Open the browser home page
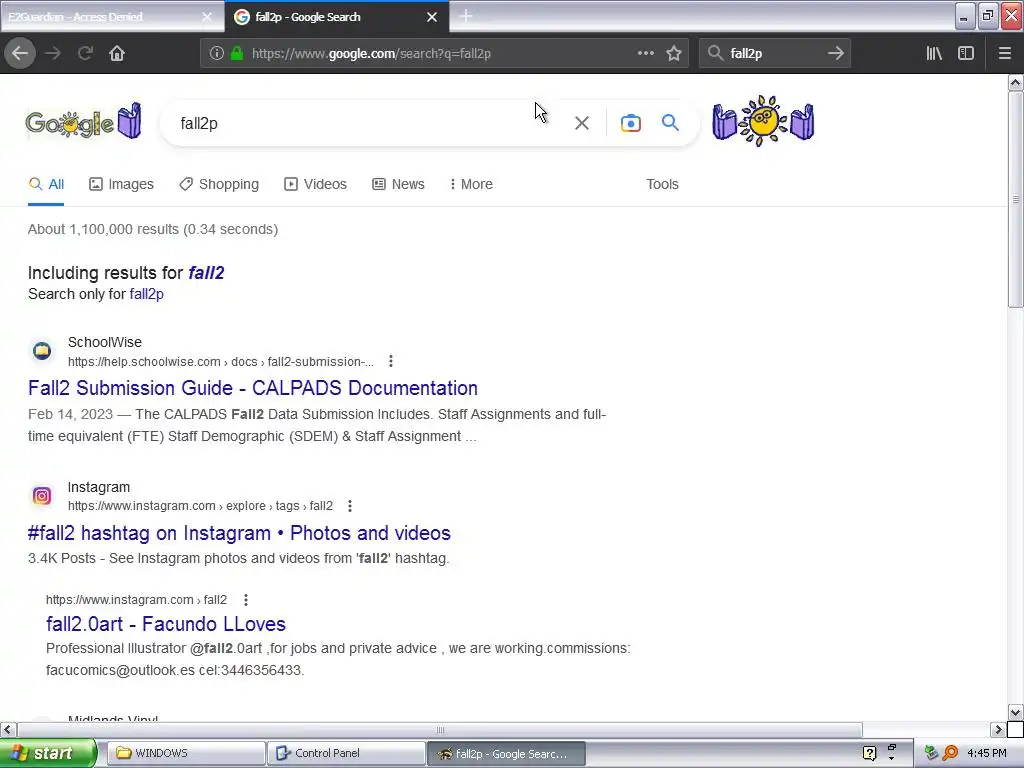This screenshot has width=1024, height=768. [x=117, y=54]
